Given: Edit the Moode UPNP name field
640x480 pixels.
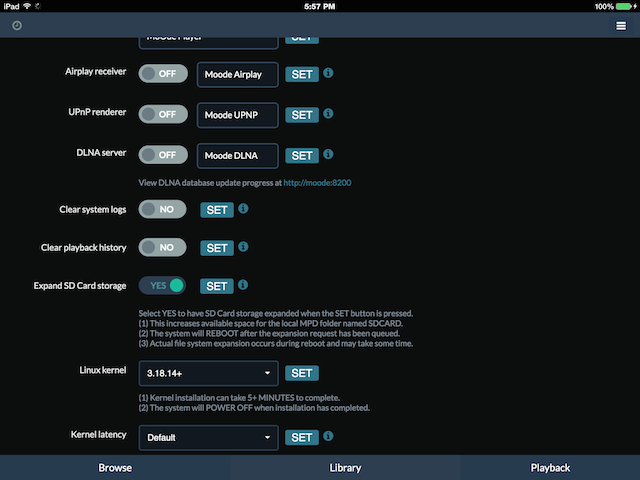Looking at the screenshot, I should click(x=238, y=115).
